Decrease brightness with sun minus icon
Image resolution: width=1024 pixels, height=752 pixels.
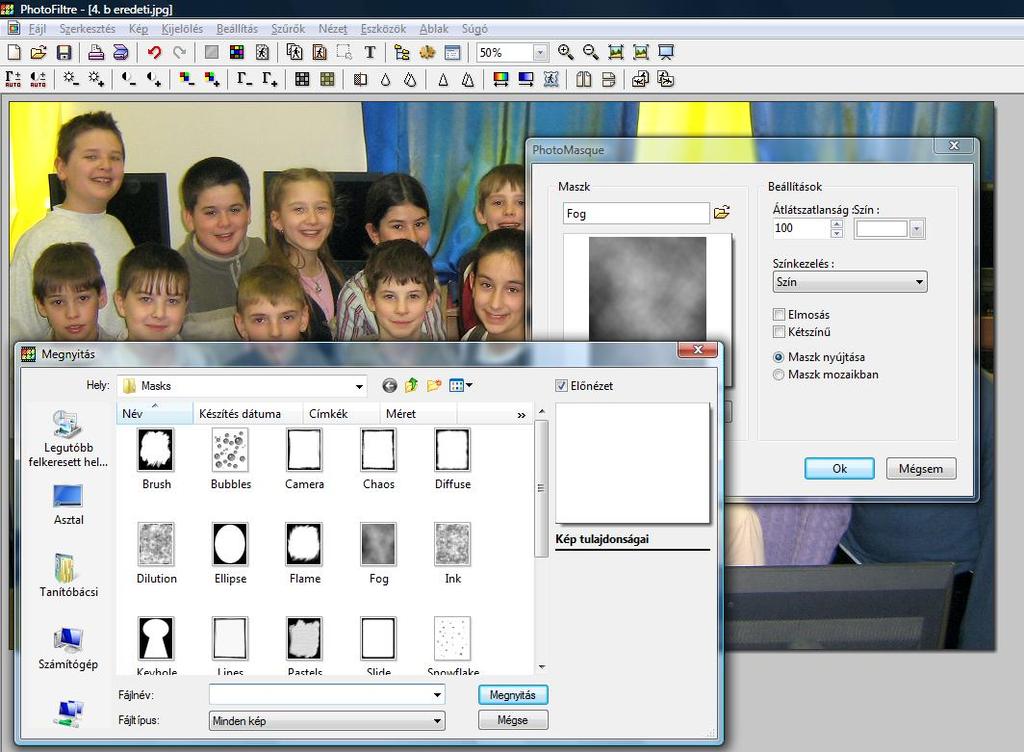pyautogui.click(x=71, y=80)
